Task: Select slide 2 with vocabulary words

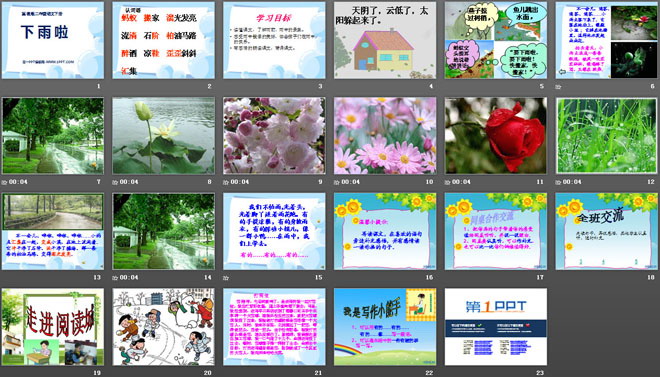Action: 163,40
